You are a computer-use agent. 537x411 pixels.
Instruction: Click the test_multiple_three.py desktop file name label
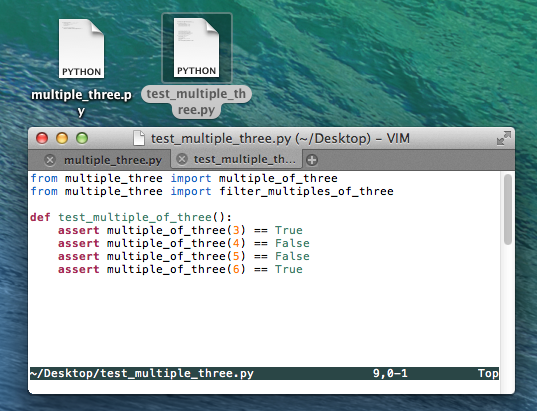[x=196, y=102]
